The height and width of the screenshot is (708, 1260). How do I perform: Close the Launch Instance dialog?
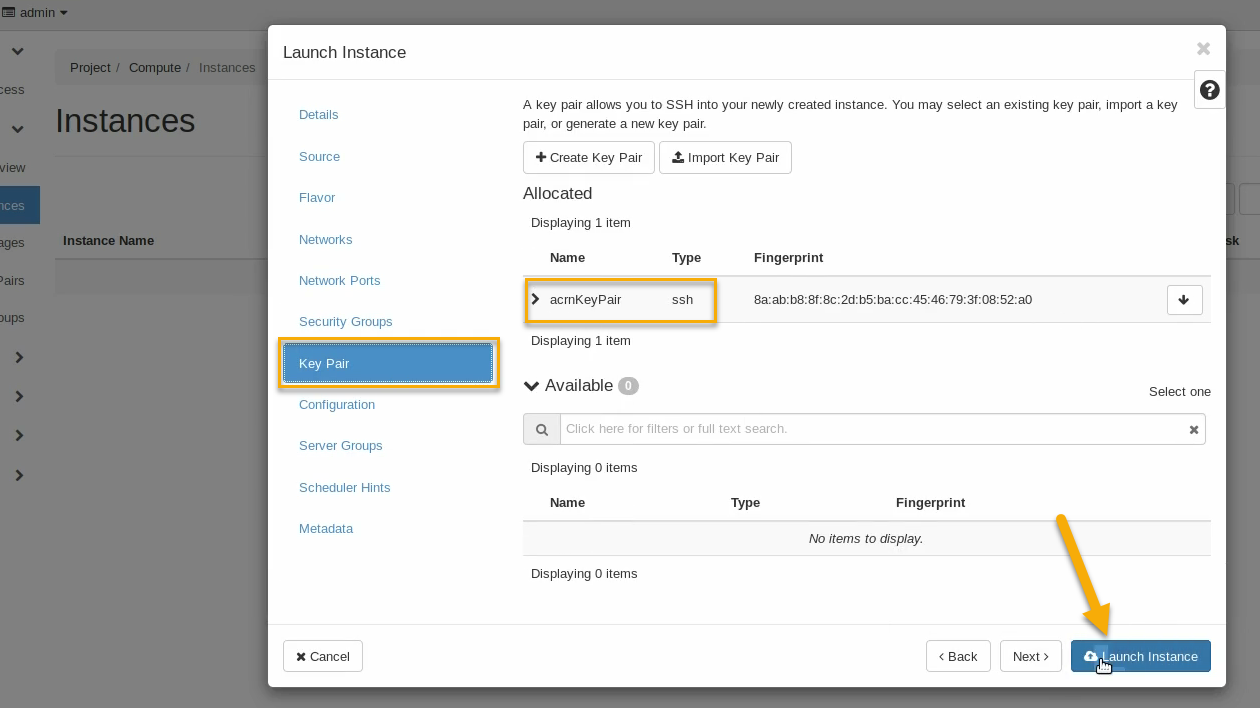(1204, 49)
